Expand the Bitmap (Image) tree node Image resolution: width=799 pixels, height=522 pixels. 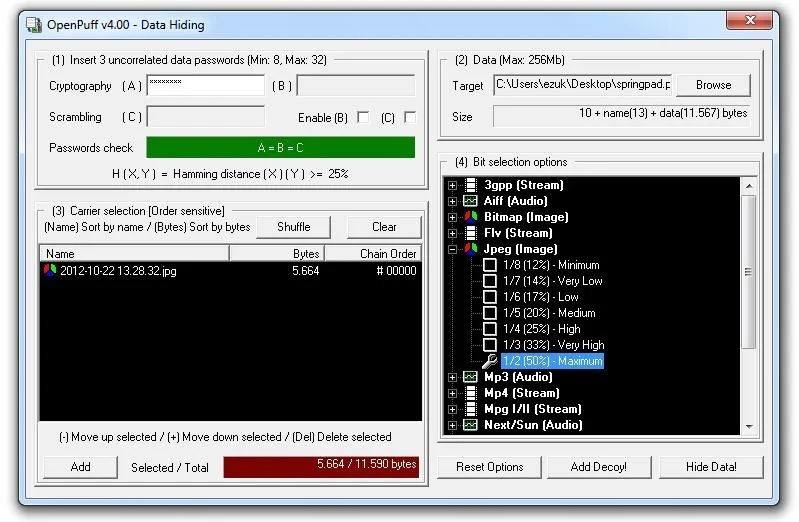pyautogui.click(x=452, y=217)
